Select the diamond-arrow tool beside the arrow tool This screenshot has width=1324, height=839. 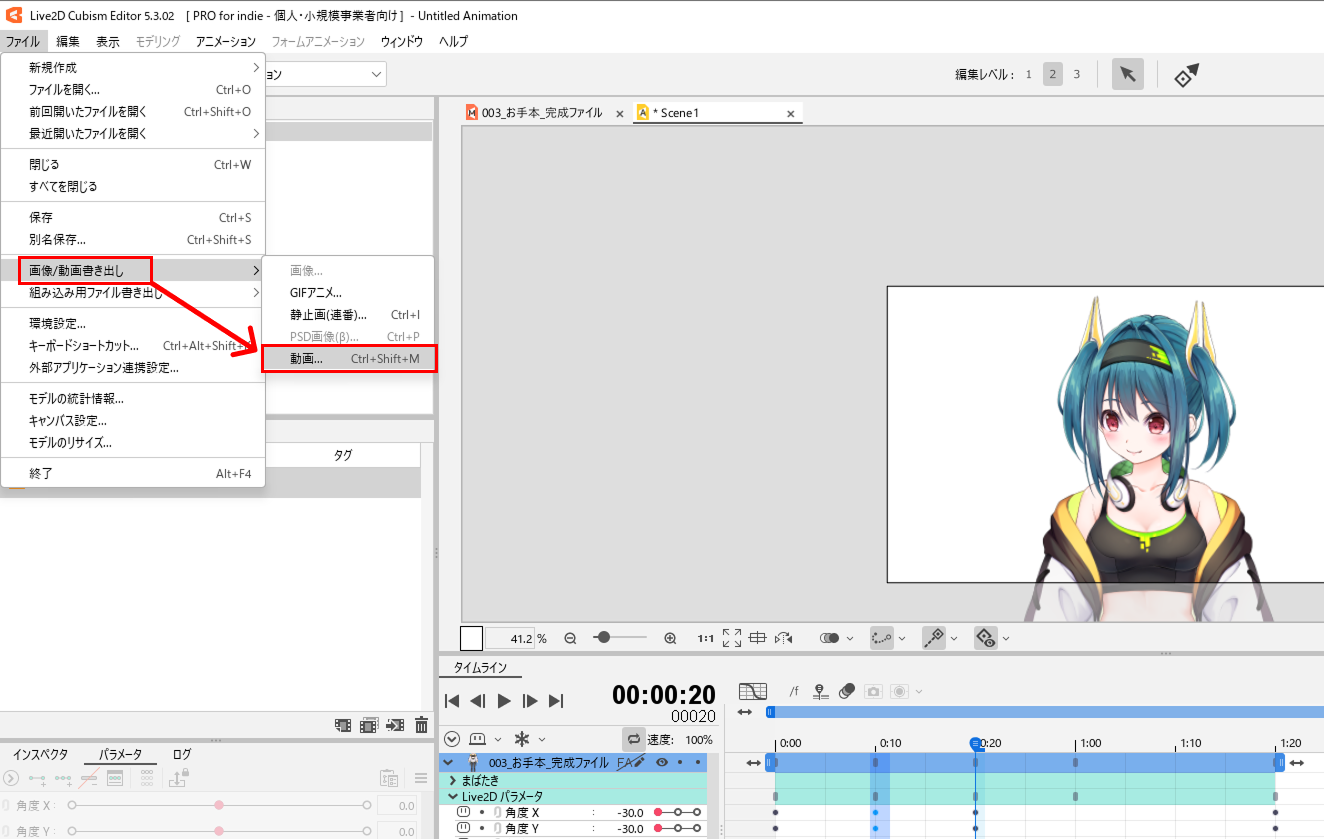1186,75
